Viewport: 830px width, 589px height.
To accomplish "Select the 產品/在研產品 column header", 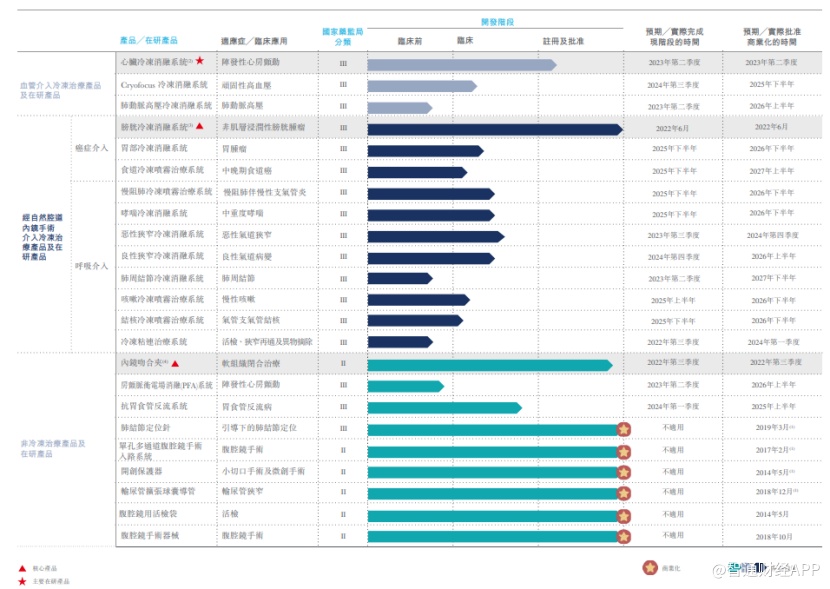I will tap(148, 41).
